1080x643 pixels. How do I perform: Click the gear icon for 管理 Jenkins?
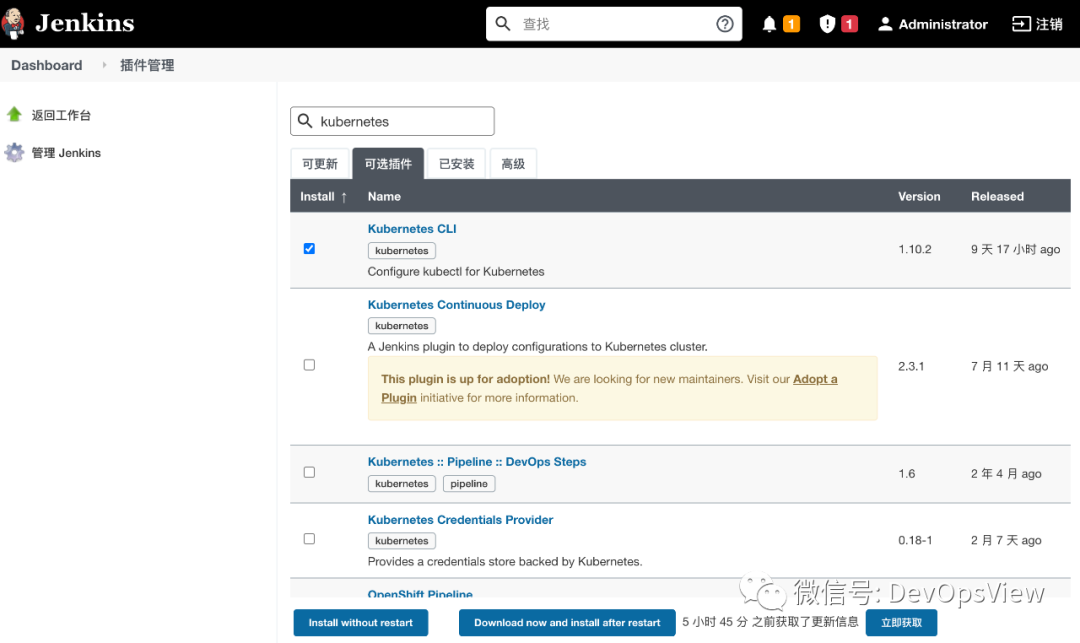pos(14,152)
